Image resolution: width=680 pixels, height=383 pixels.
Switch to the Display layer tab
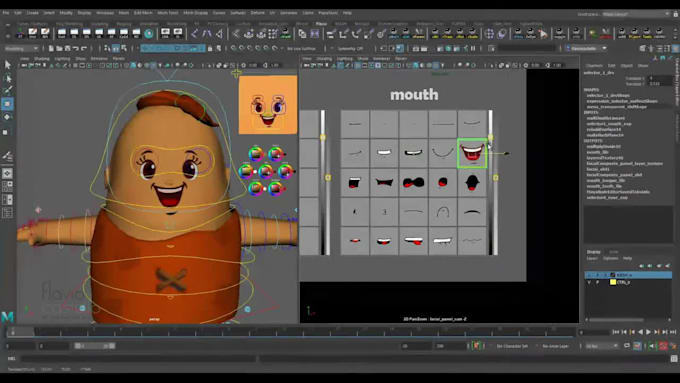pyautogui.click(x=594, y=252)
